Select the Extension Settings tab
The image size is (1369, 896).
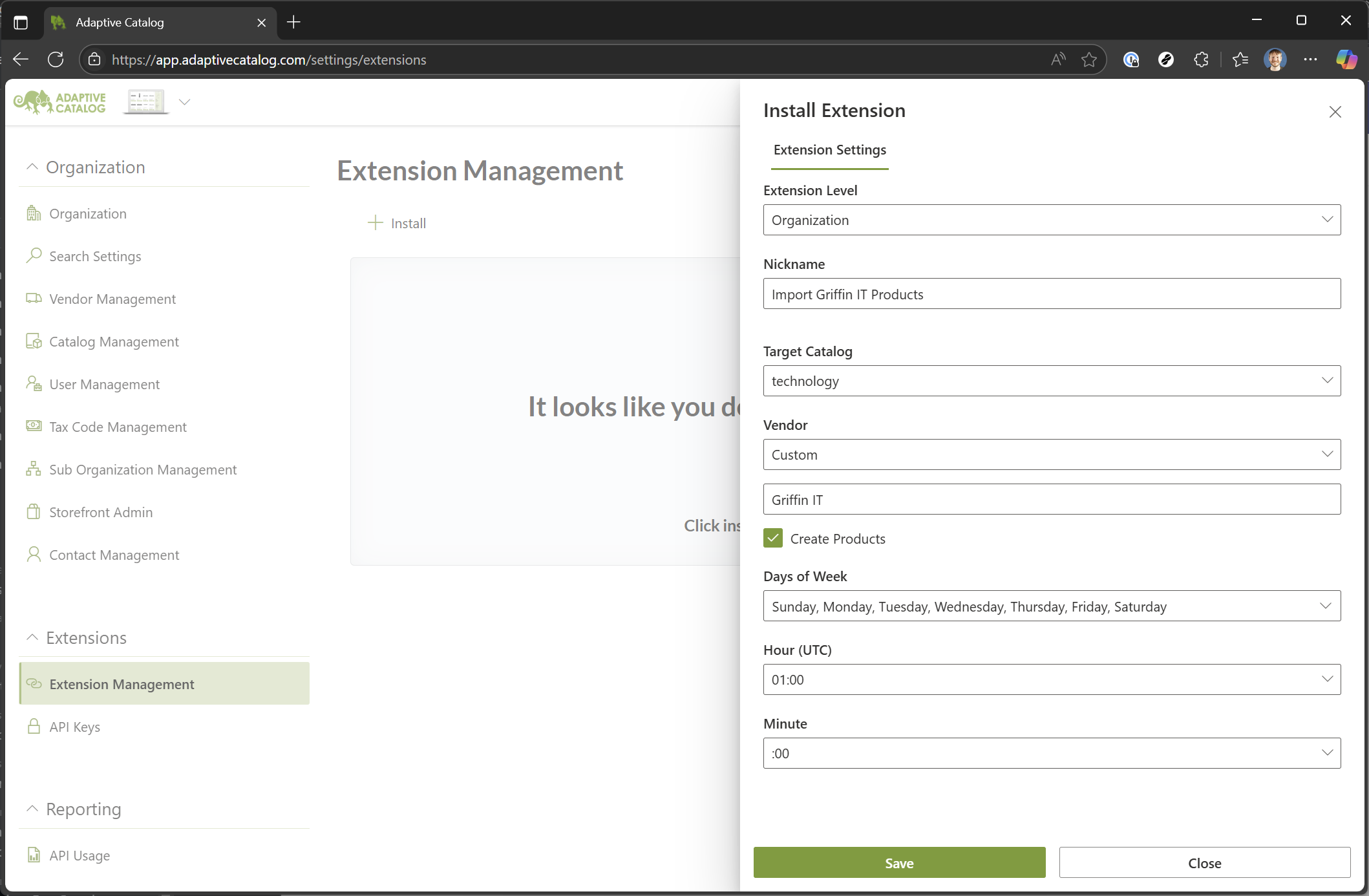point(830,150)
